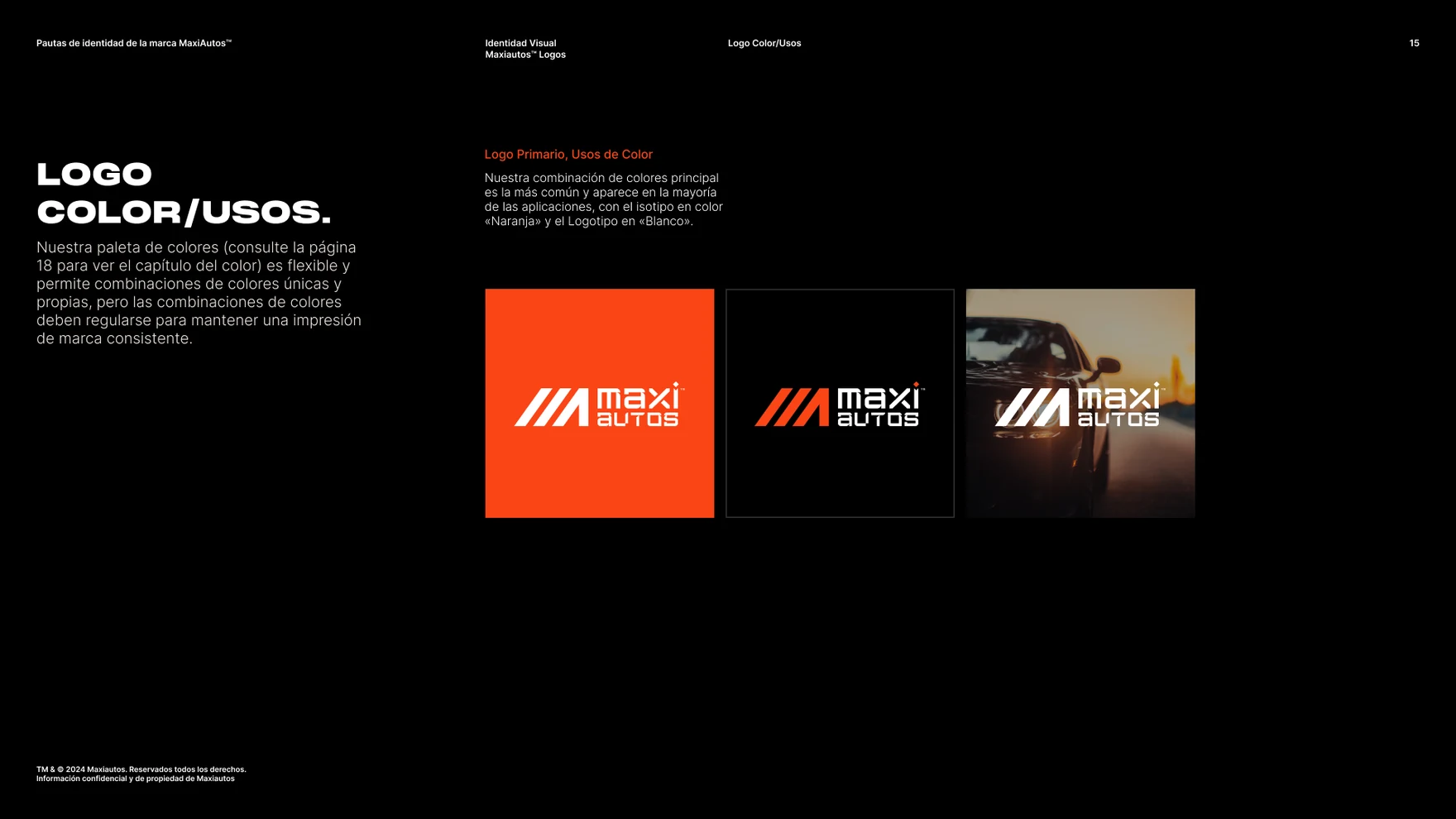This screenshot has width=1456, height=819.
Task: Click the 'LOGO COLOR/USOS.' heading
Action: [184, 193]
